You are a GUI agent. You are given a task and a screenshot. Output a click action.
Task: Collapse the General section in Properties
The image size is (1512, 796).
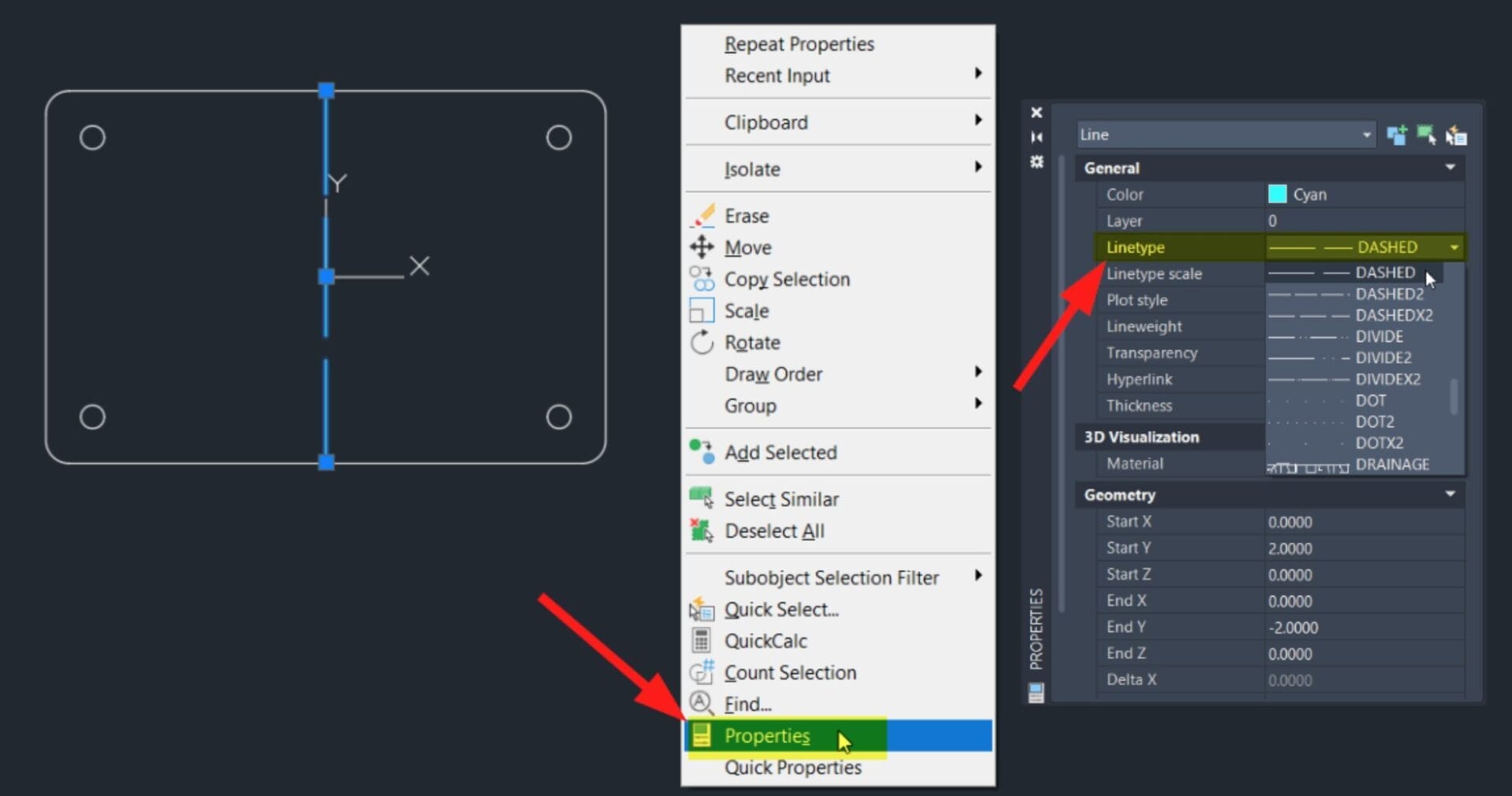(1451, 167)
